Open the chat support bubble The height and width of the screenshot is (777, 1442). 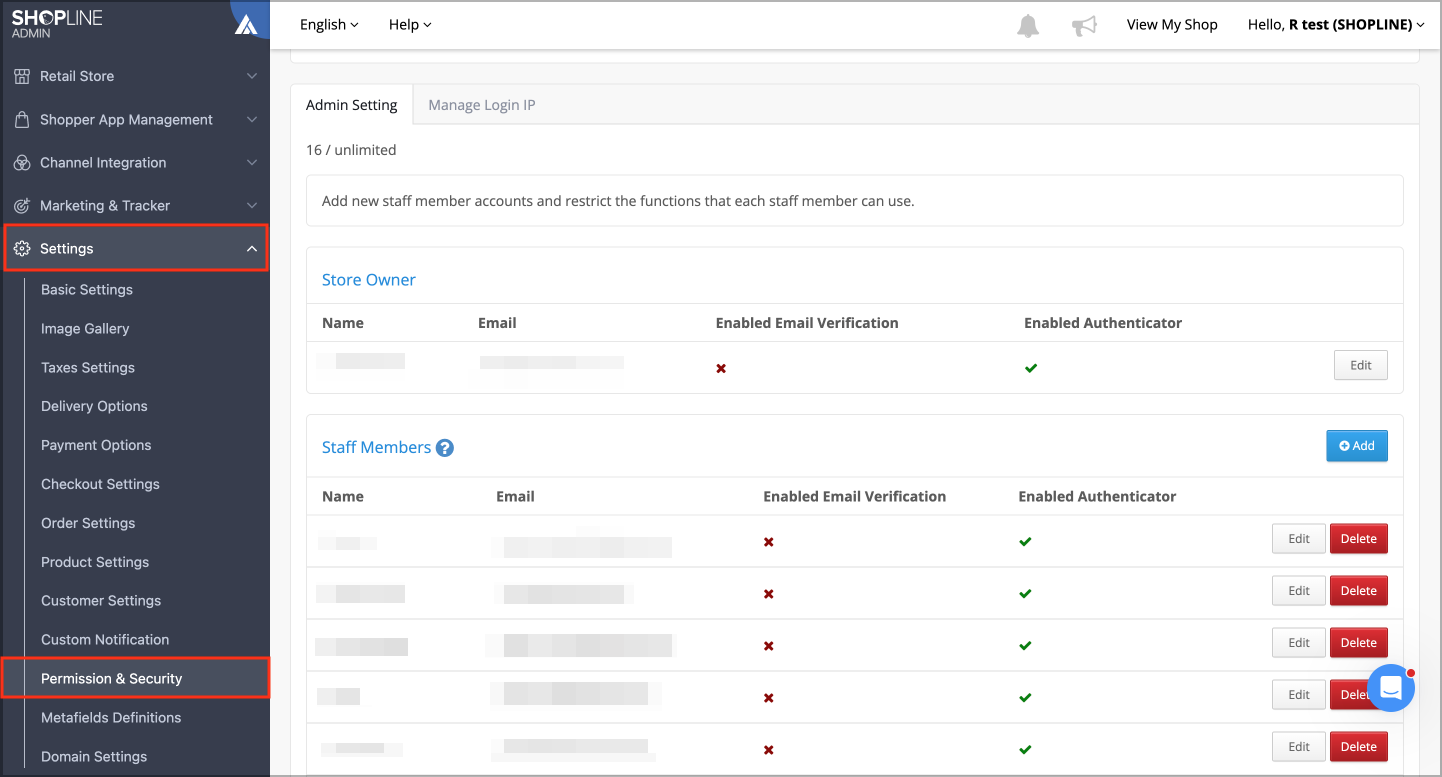point(1391,688)
